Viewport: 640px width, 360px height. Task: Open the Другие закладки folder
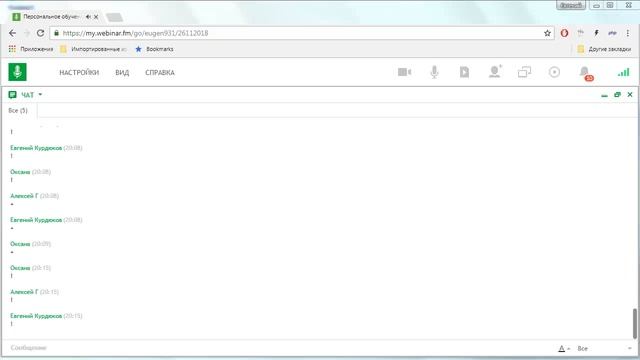click(604, 49)
